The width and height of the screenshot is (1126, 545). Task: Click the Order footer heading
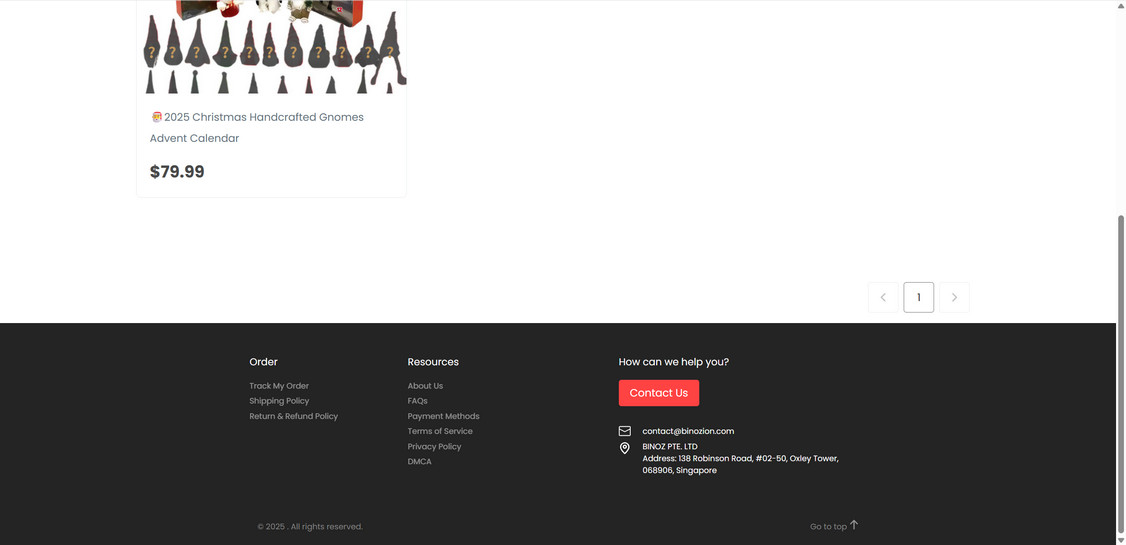(263, 362)
